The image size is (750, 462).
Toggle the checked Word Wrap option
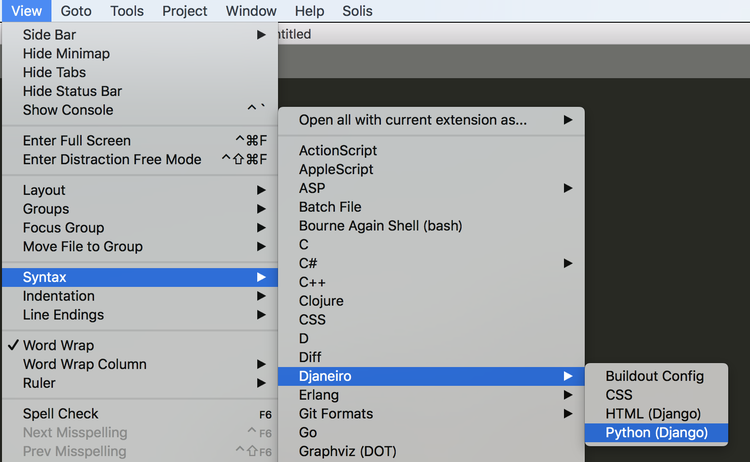pos(140,345)
